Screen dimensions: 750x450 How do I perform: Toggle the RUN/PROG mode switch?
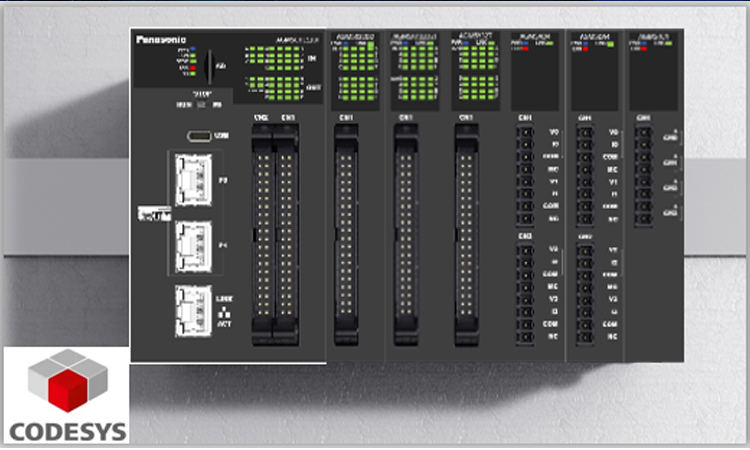coord(202,104)
